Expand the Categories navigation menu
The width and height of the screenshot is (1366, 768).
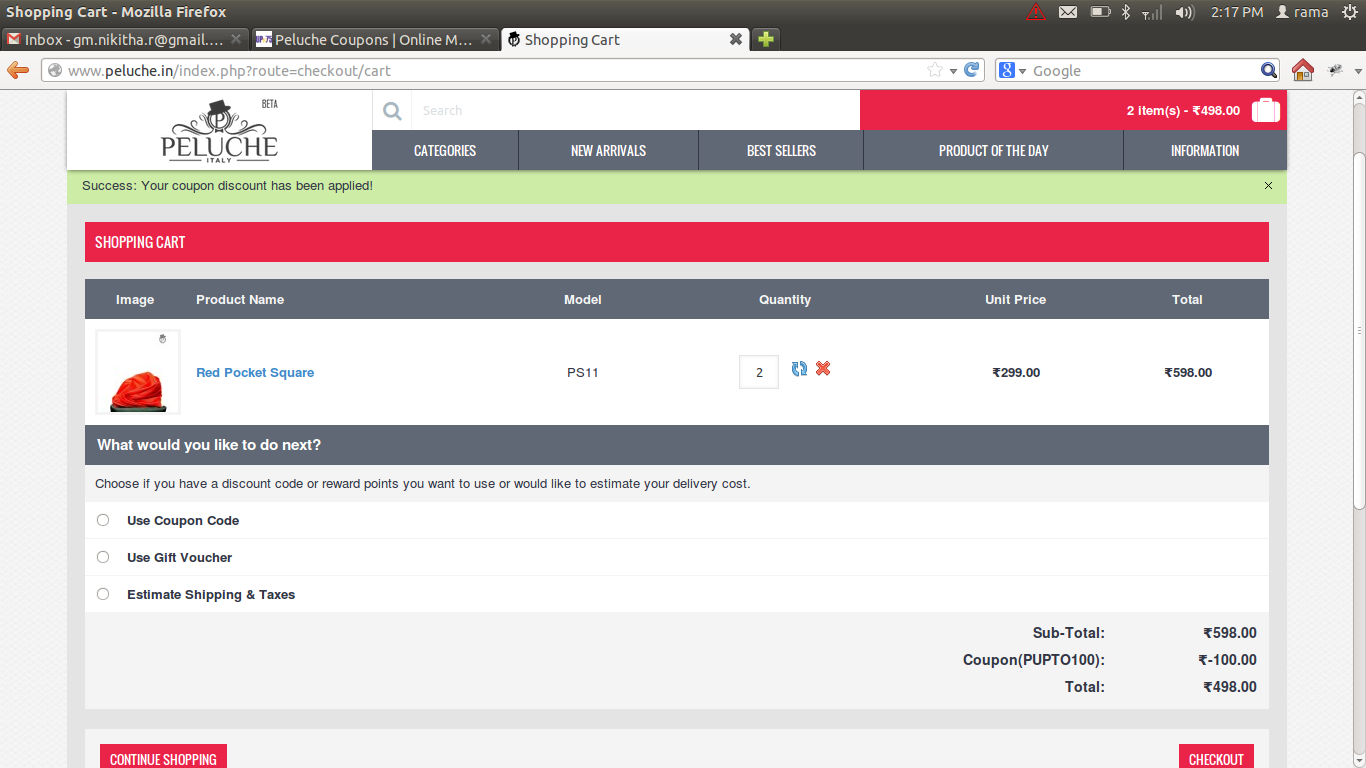tap(445, 151)
